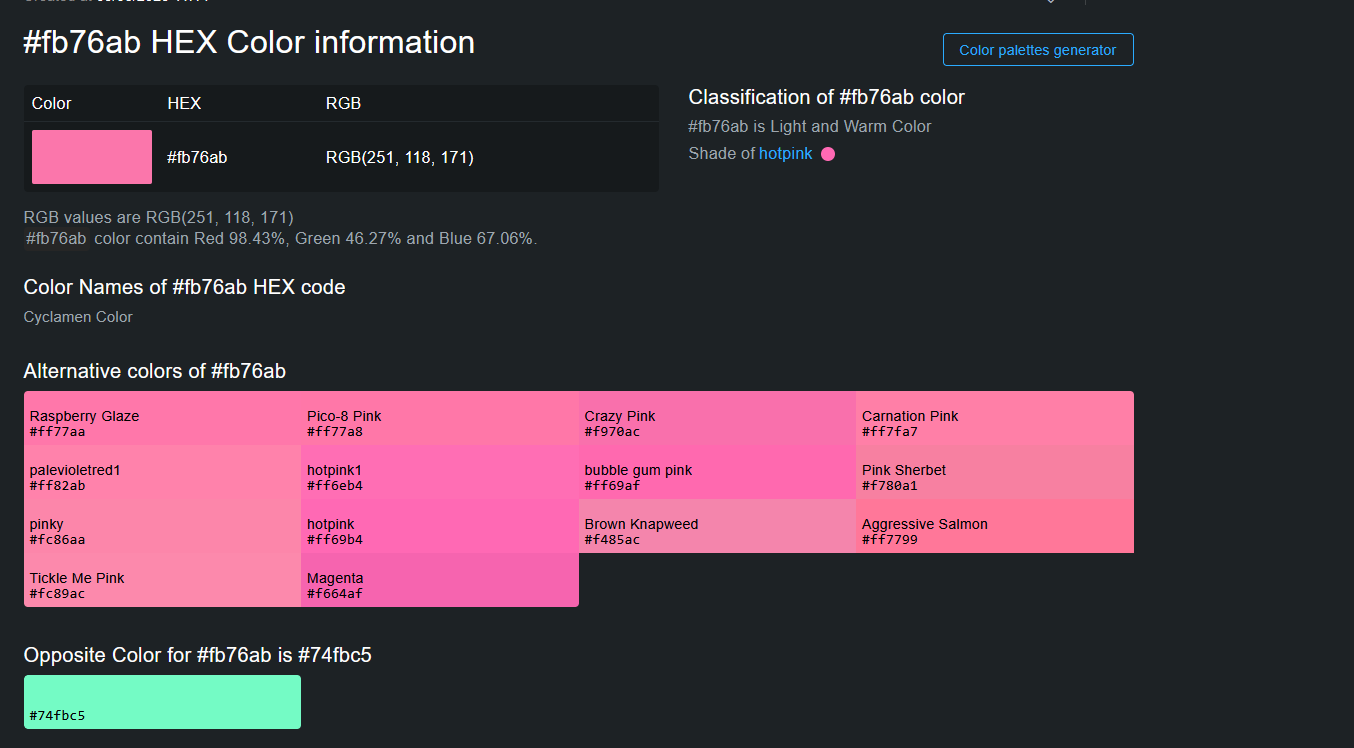Image resolution: width=1354 pixels, height=748 pixels.
Task: Click the 'HEX' column header
Action: click(x=184, y=103)
